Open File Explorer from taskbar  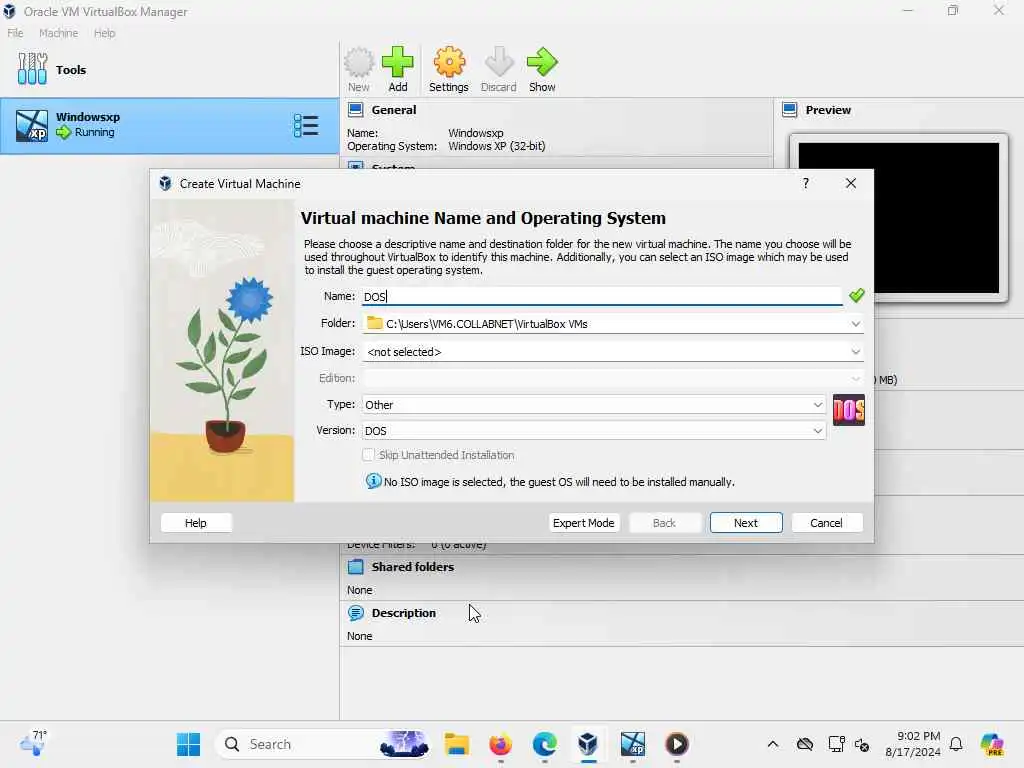click(456, 744)
